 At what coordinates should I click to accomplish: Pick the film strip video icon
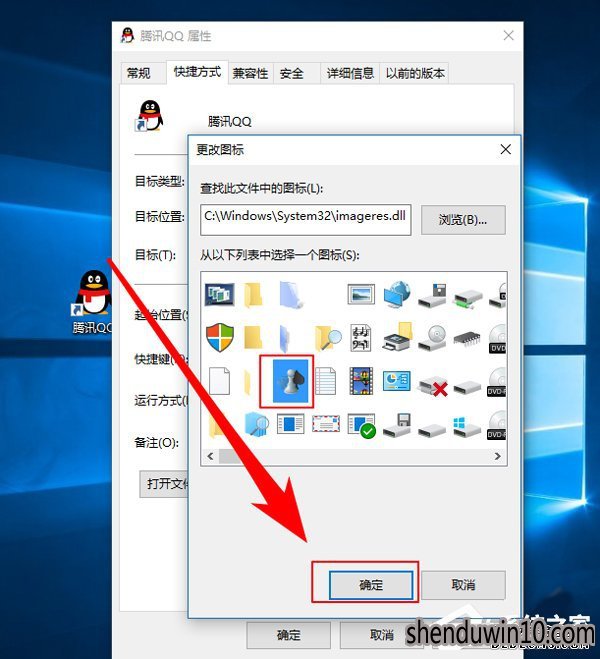[361, 381]
